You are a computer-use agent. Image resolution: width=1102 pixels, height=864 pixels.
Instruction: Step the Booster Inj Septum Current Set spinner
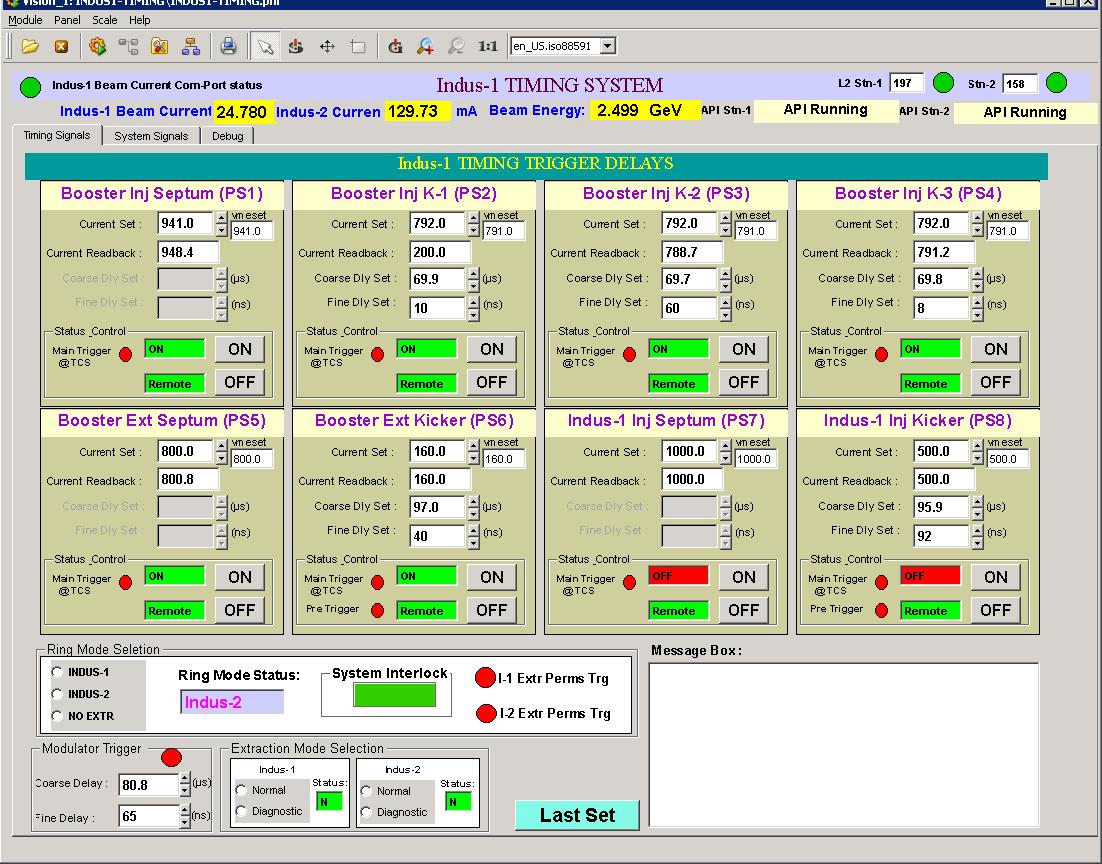click(221, 218)
